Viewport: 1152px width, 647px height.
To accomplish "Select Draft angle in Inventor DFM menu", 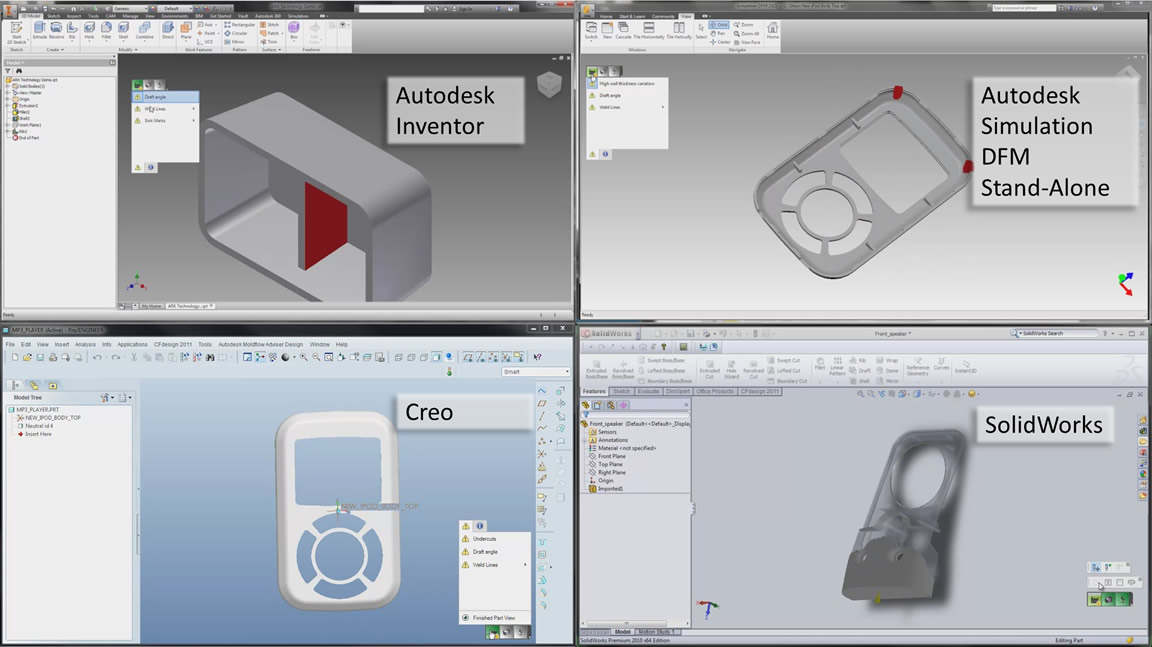I will click(165, 97).
